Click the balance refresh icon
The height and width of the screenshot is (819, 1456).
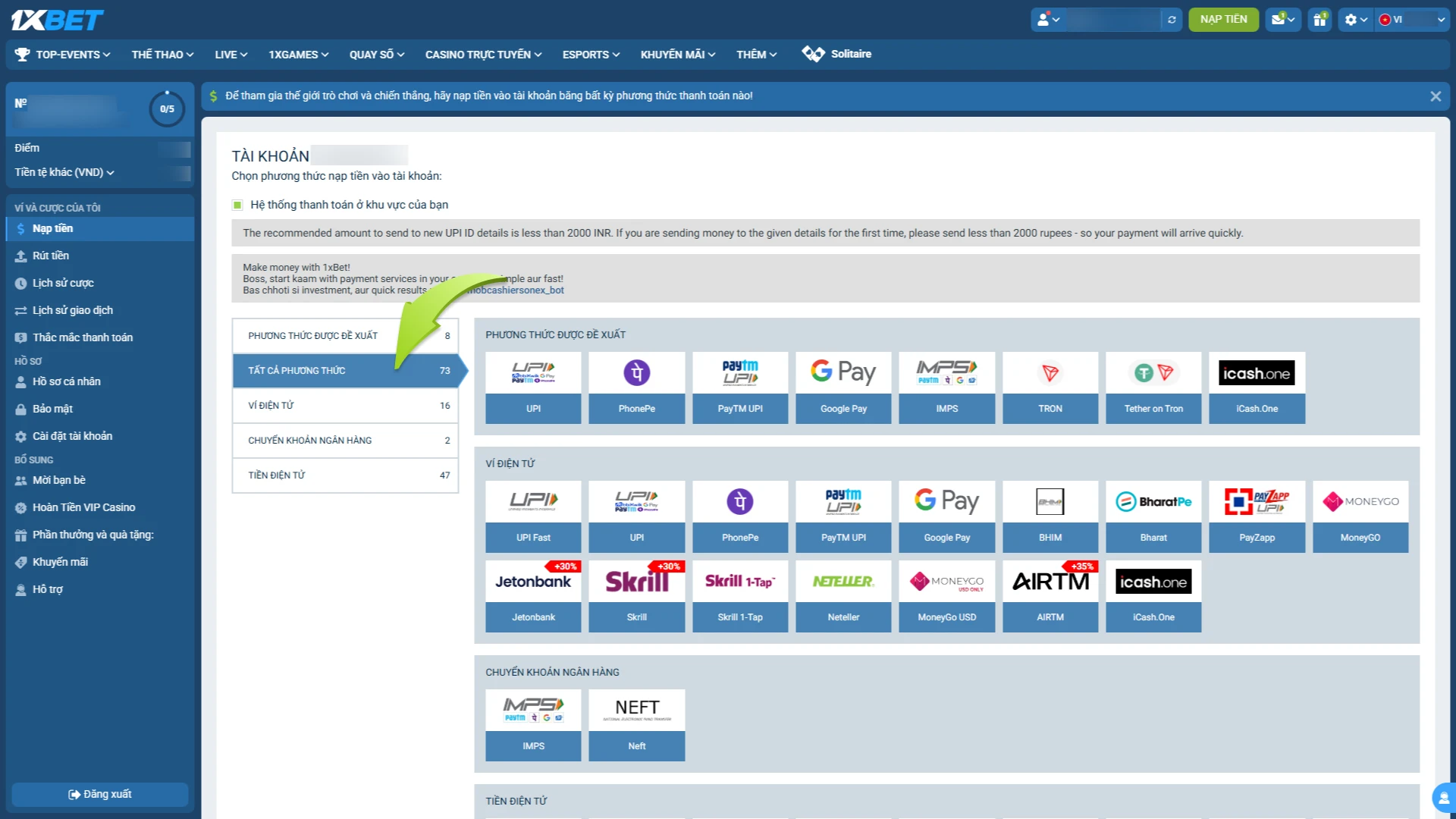pyautogui.click(x=1172, y=20)
